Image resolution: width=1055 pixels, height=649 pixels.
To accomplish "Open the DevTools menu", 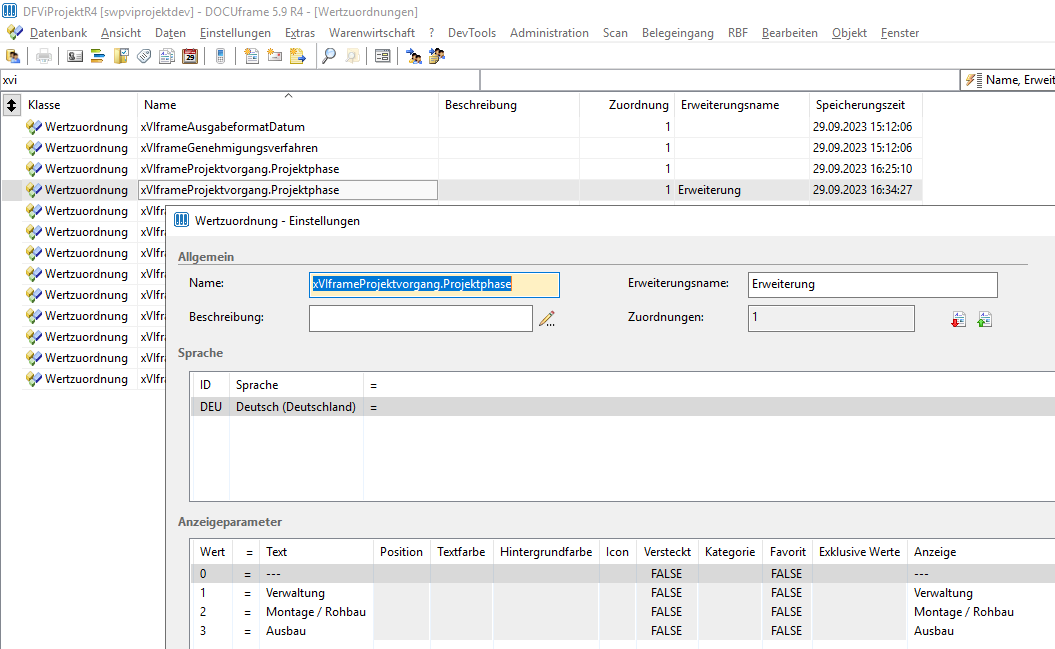I will [472, 33].
